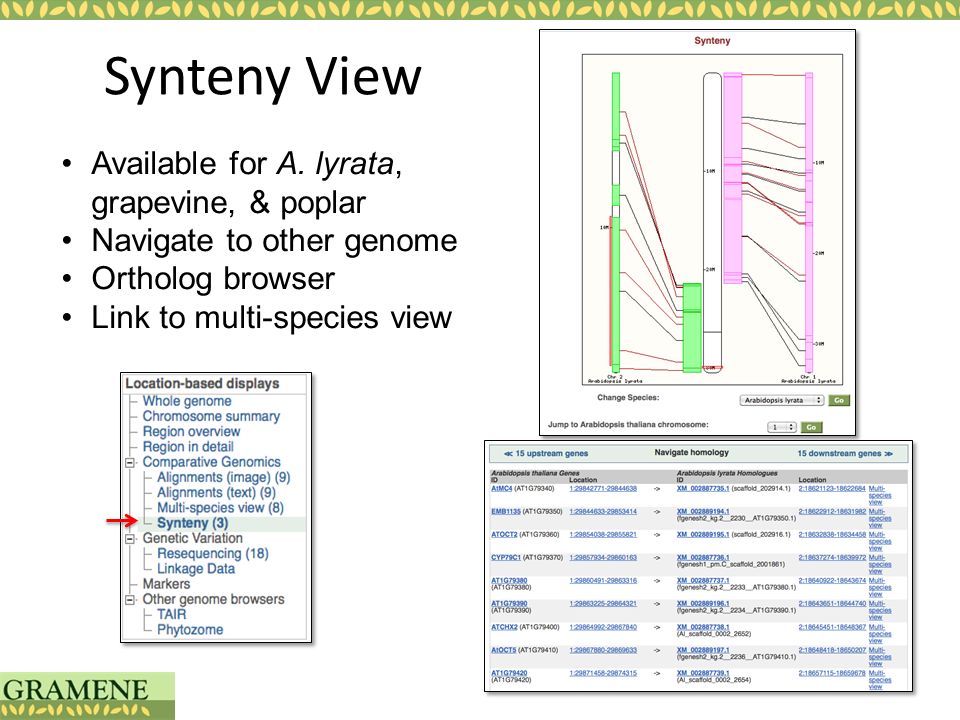Click the green synteny block beside chromosome
The image size is (960, 720).
point(692,328)
